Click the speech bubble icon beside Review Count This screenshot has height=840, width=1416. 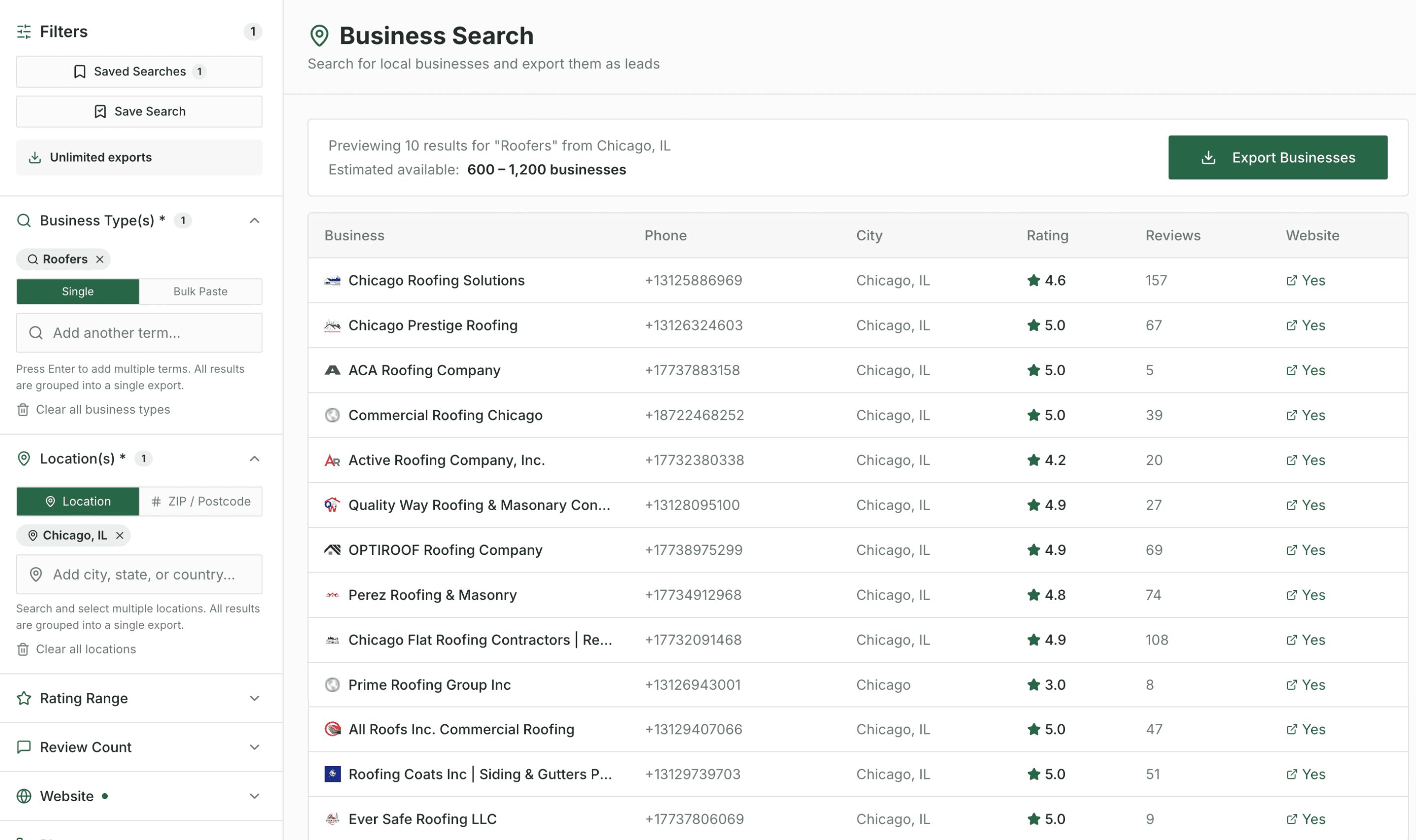[x=23, y=747]
